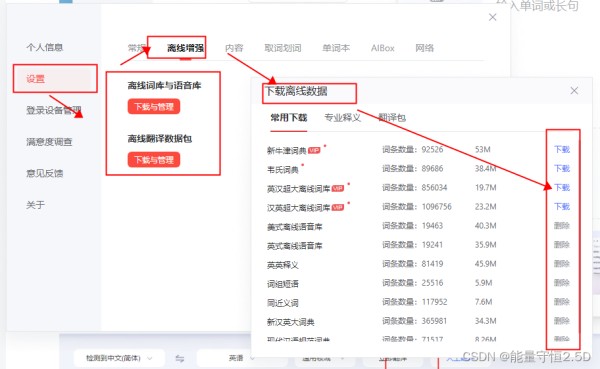The image size is (600, 369).
Task: Swap source and target languages
Action: pyautogui.click(x=180, y=359)
